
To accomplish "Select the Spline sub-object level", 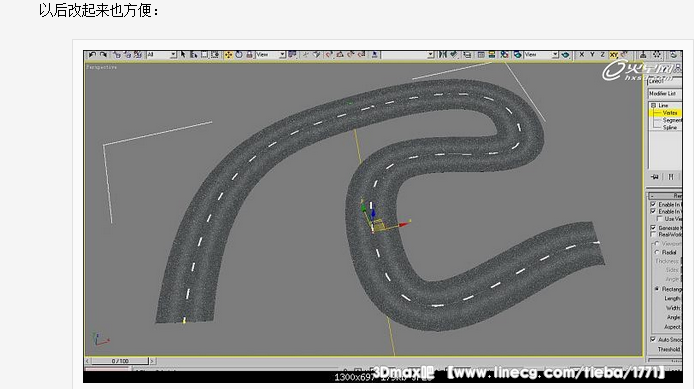I will point(670,127).
